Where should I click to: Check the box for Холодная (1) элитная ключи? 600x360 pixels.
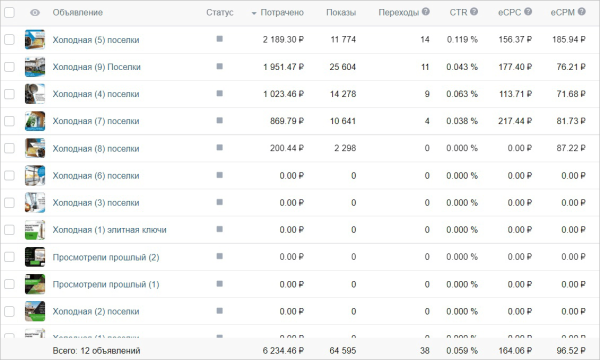click(9, 230)
